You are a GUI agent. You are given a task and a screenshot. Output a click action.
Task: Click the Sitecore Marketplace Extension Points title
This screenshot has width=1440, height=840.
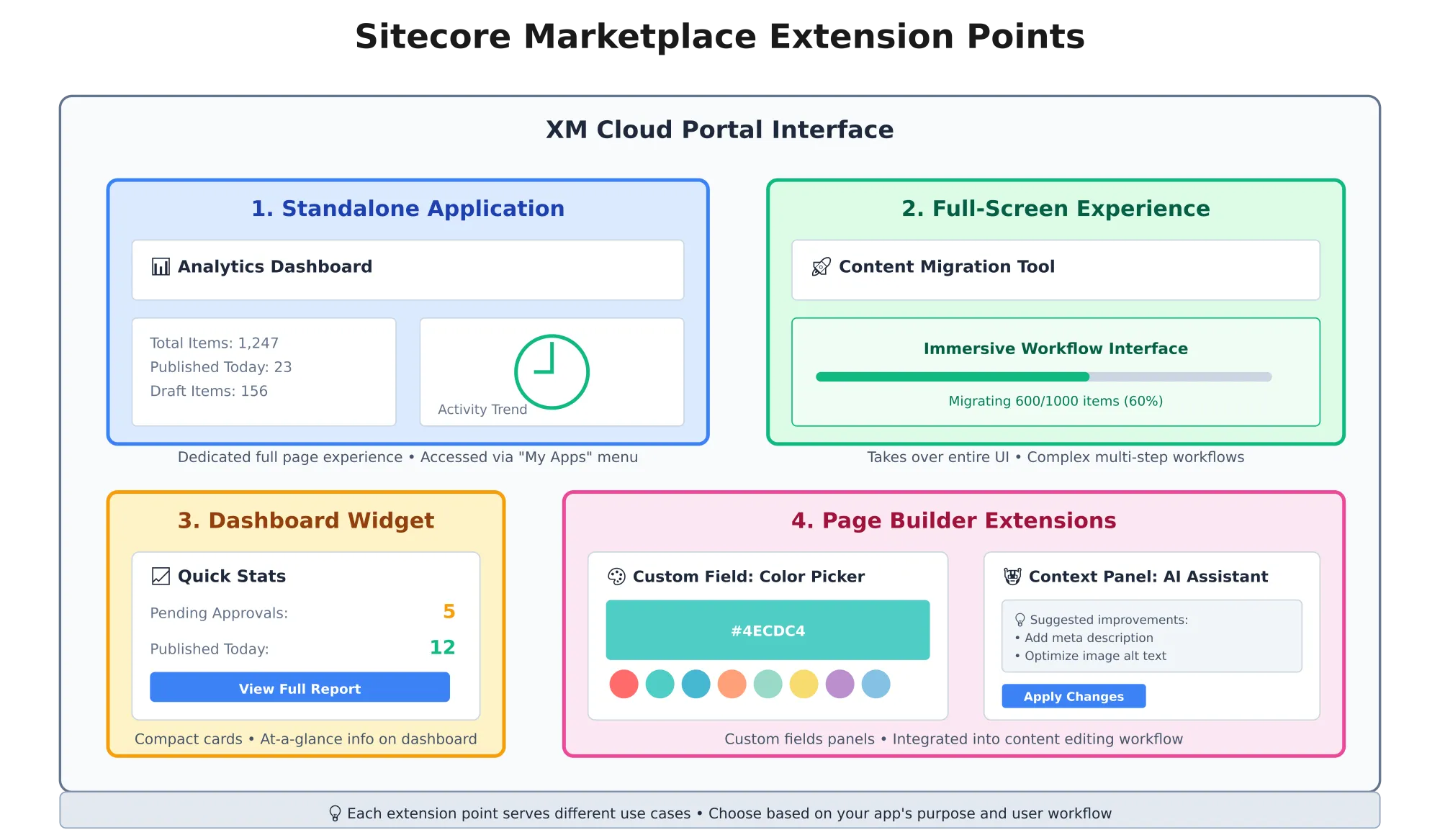coord(719,37)
